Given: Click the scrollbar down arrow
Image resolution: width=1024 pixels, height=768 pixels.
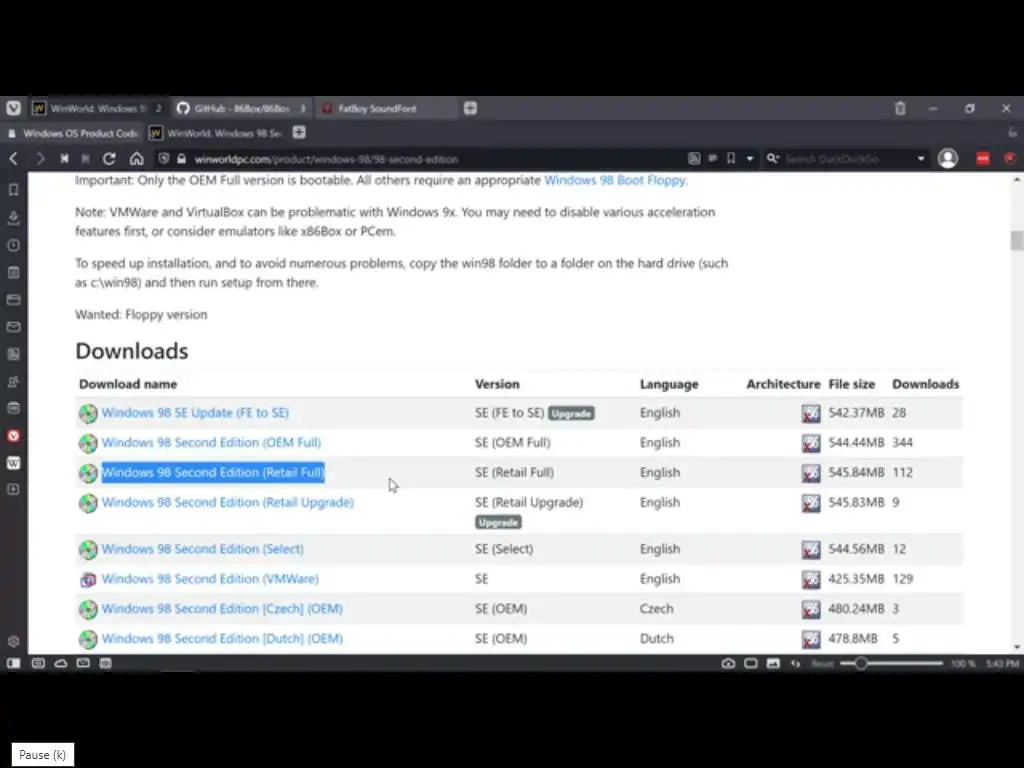Looking at the screenshot, I should [1016, 647].
